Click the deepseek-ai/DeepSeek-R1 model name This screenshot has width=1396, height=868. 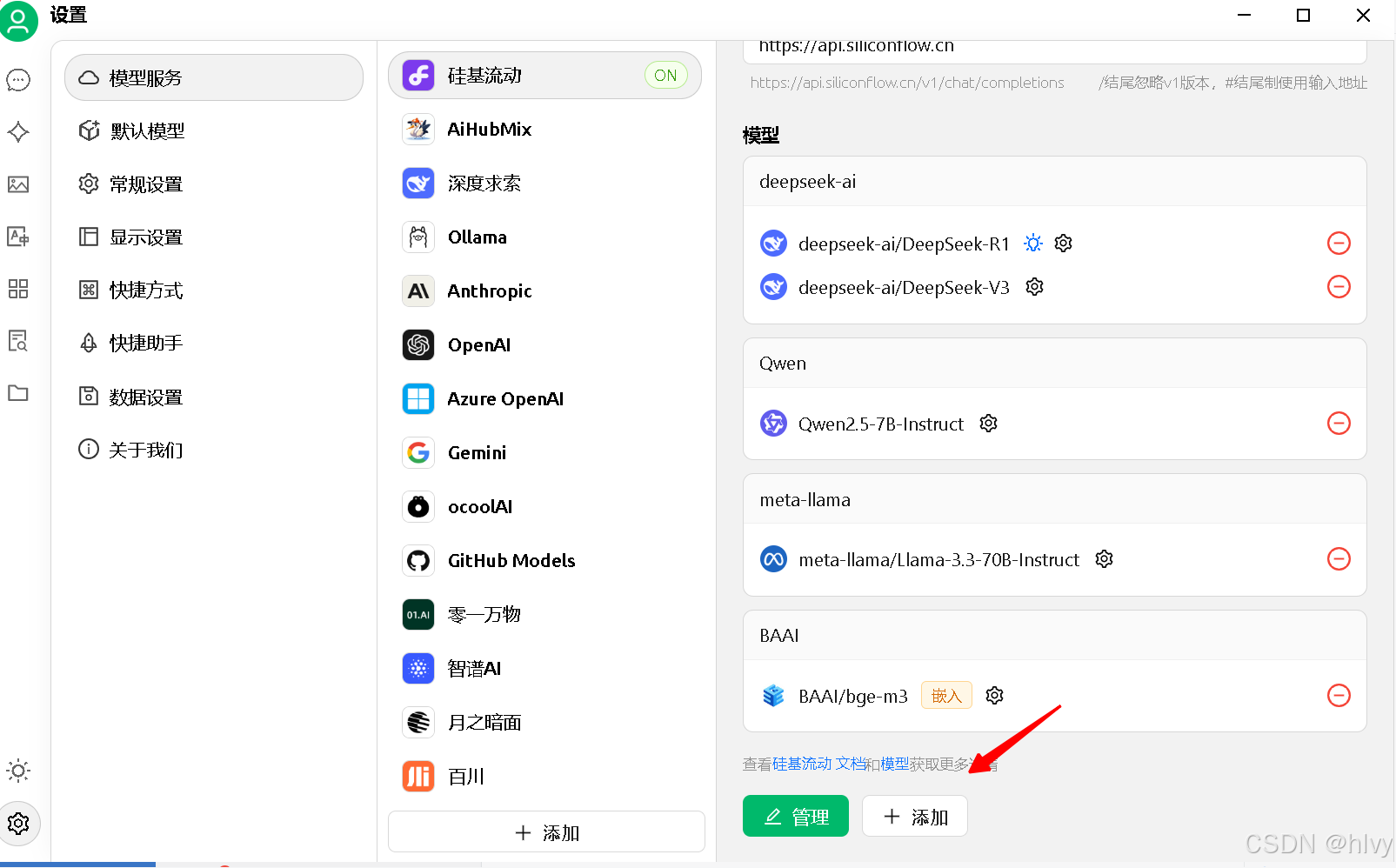tap(904, 244)
